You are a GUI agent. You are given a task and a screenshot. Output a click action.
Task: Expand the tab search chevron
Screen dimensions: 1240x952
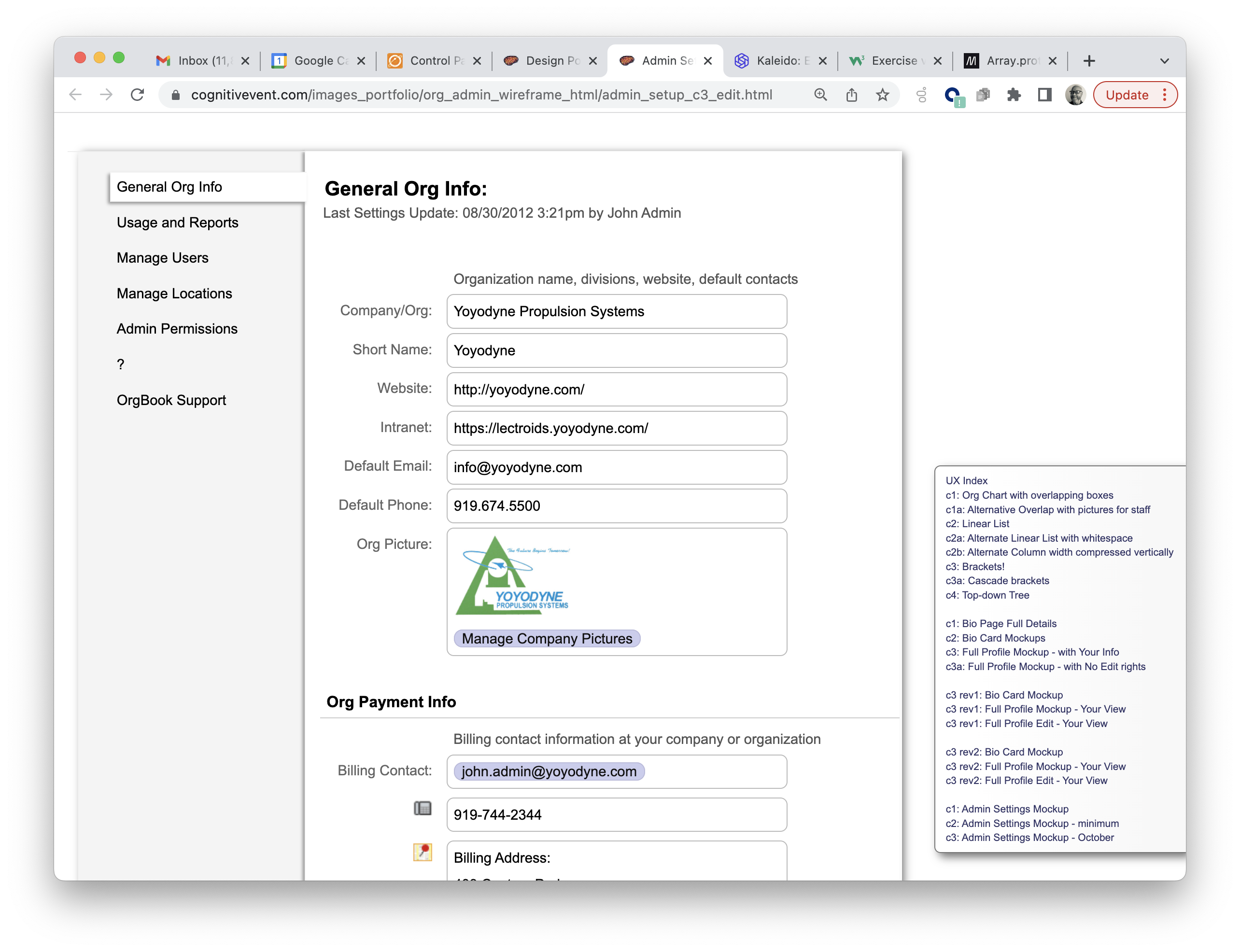1164,61
